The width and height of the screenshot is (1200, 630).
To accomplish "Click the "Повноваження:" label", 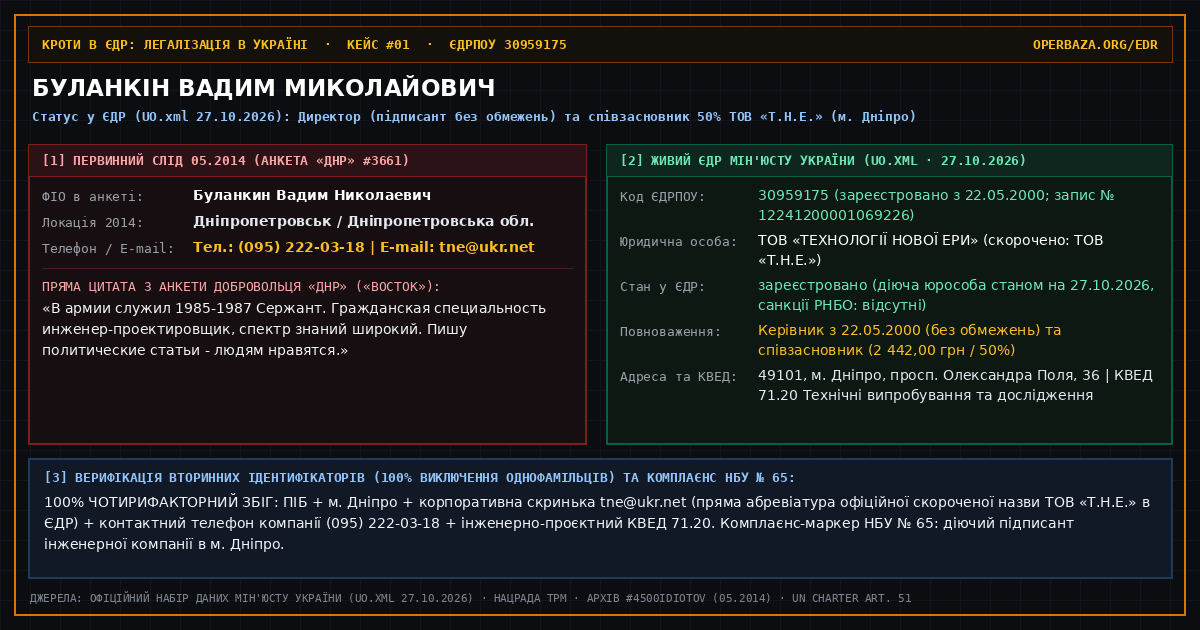I will coord(671,332).
